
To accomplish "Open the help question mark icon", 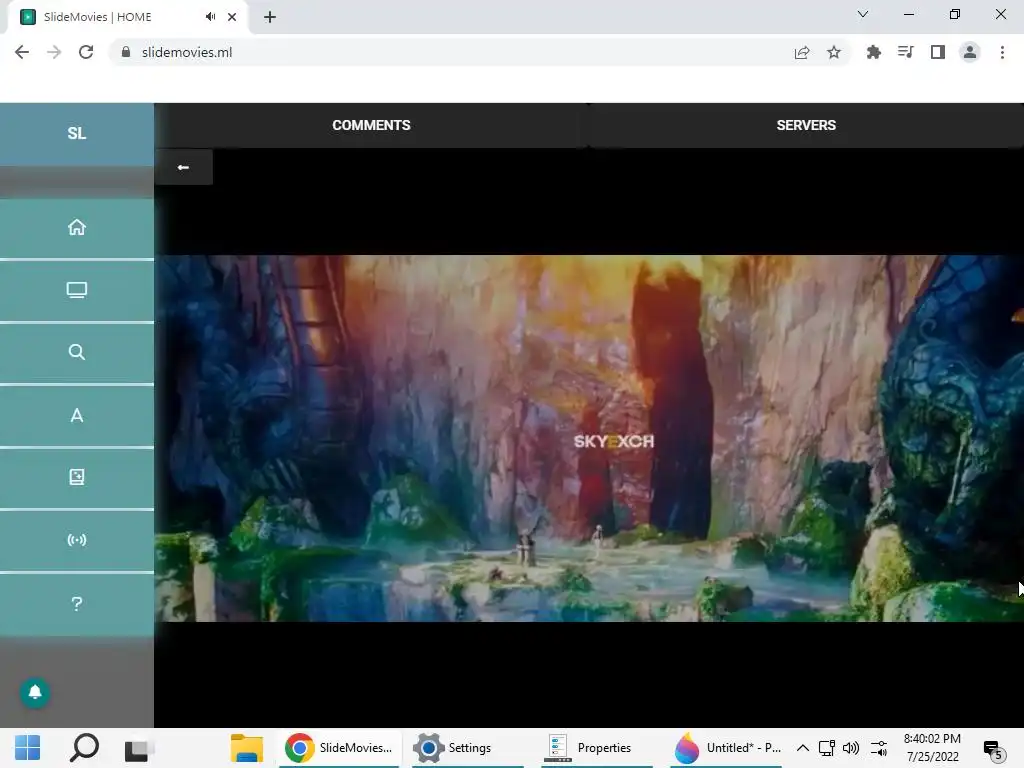I will click(x=76, y=603).
